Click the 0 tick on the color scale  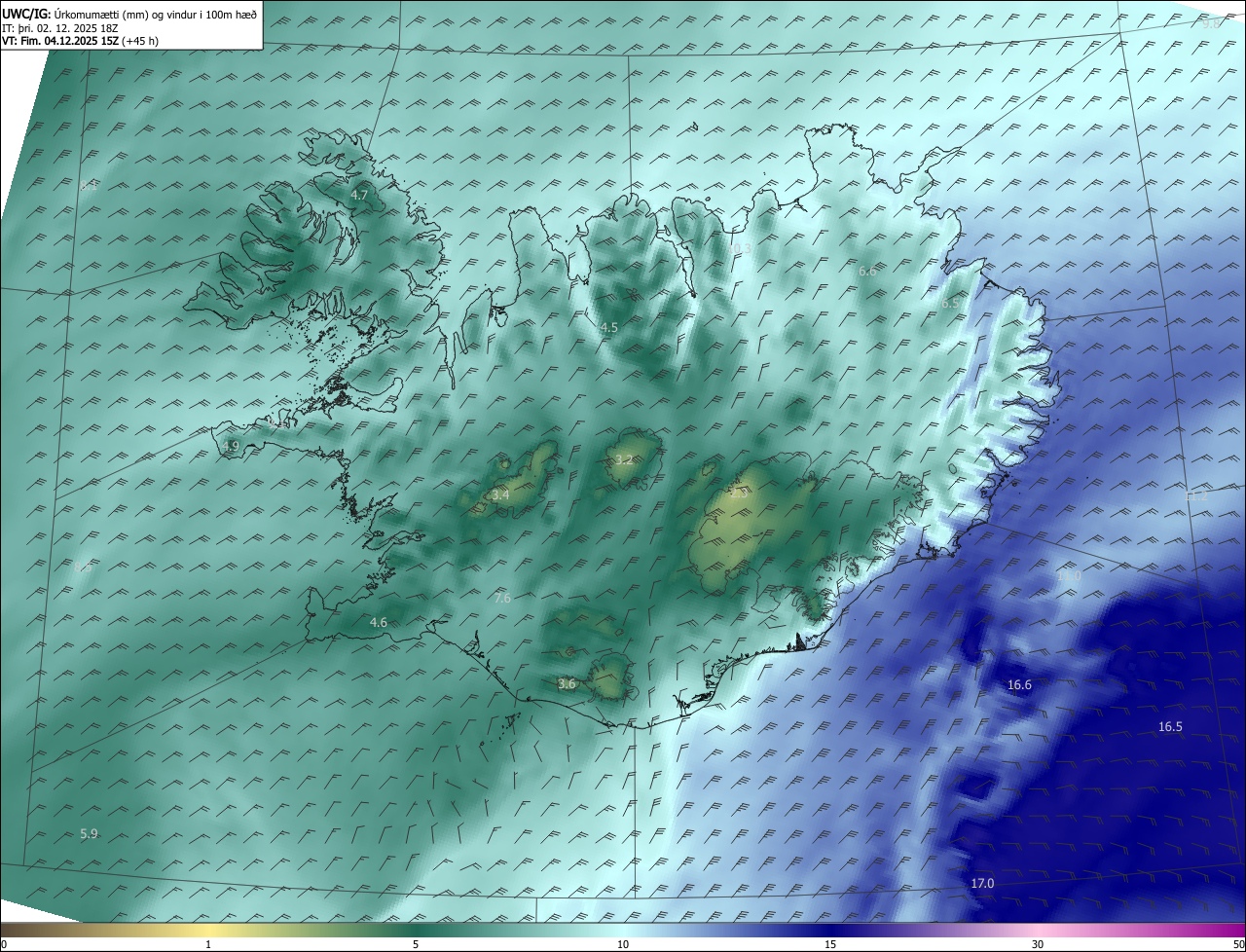coord(4,944)
